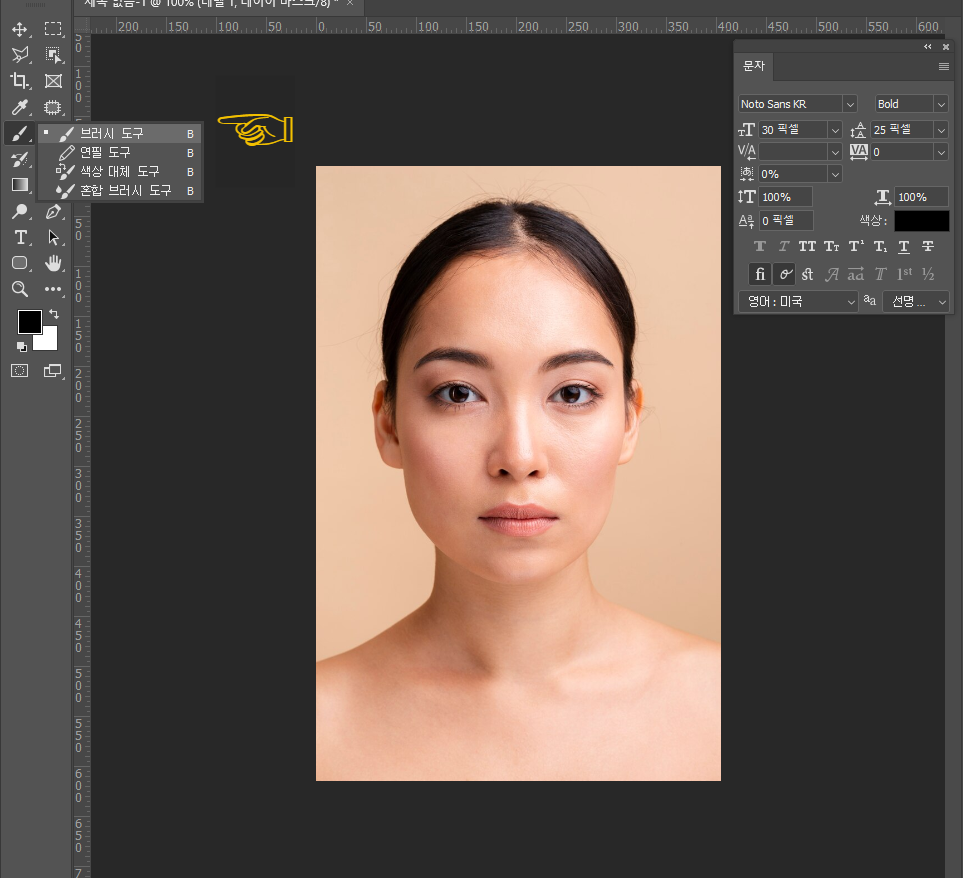The width and height of the screenshot is (963, 878).
Task: Toggle Underline text style
Action: pos(903,247)
